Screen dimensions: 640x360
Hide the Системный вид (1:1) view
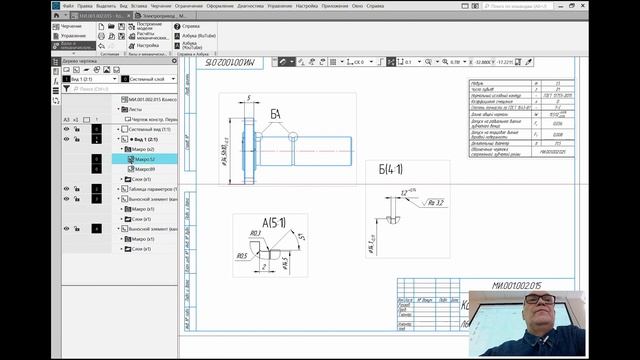pyautogui.click(x=67, y=129)
